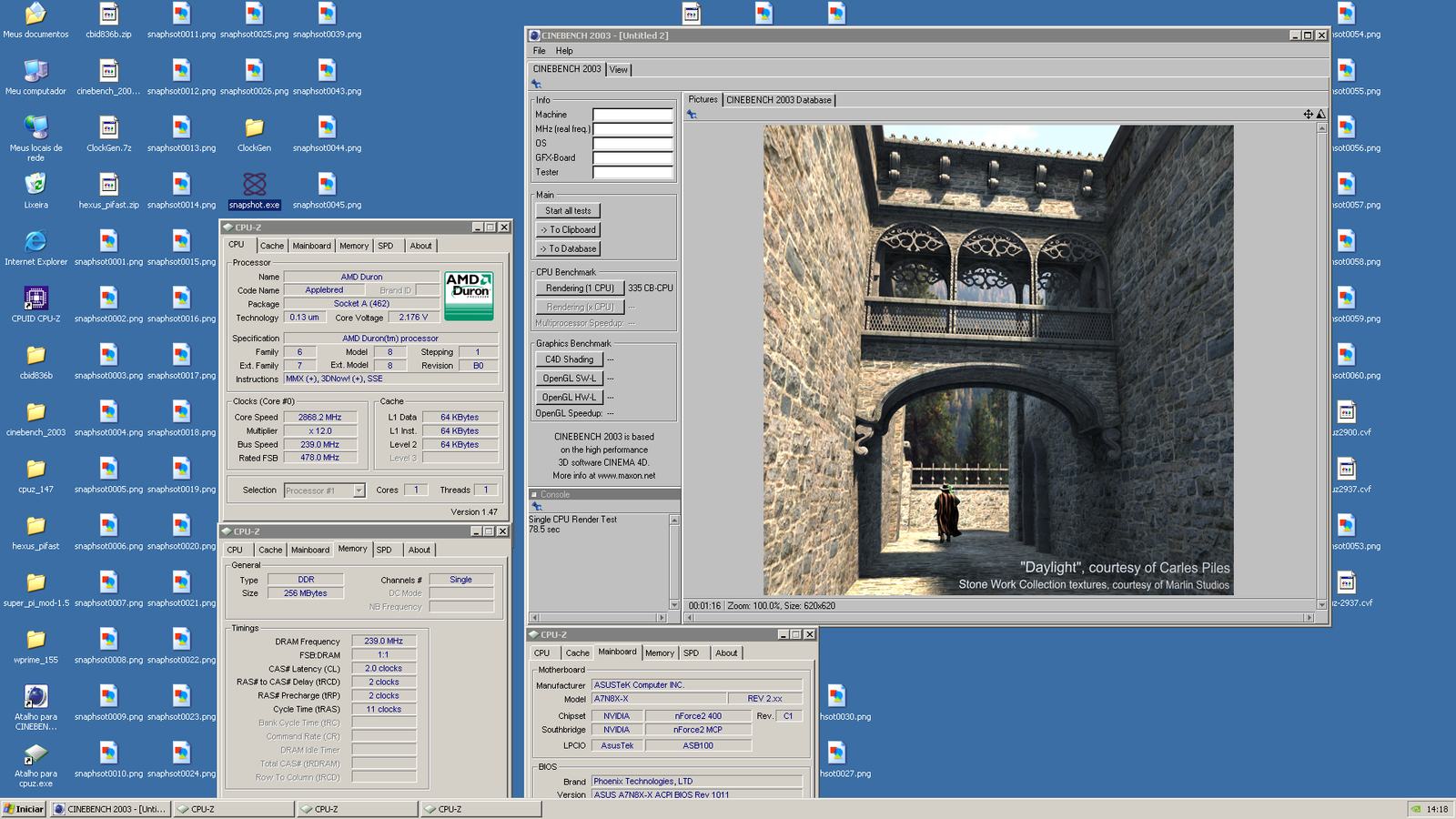The image size is (1456, 819).
Task: Click into the Machine input field
Action: click(x=632, y=115)
